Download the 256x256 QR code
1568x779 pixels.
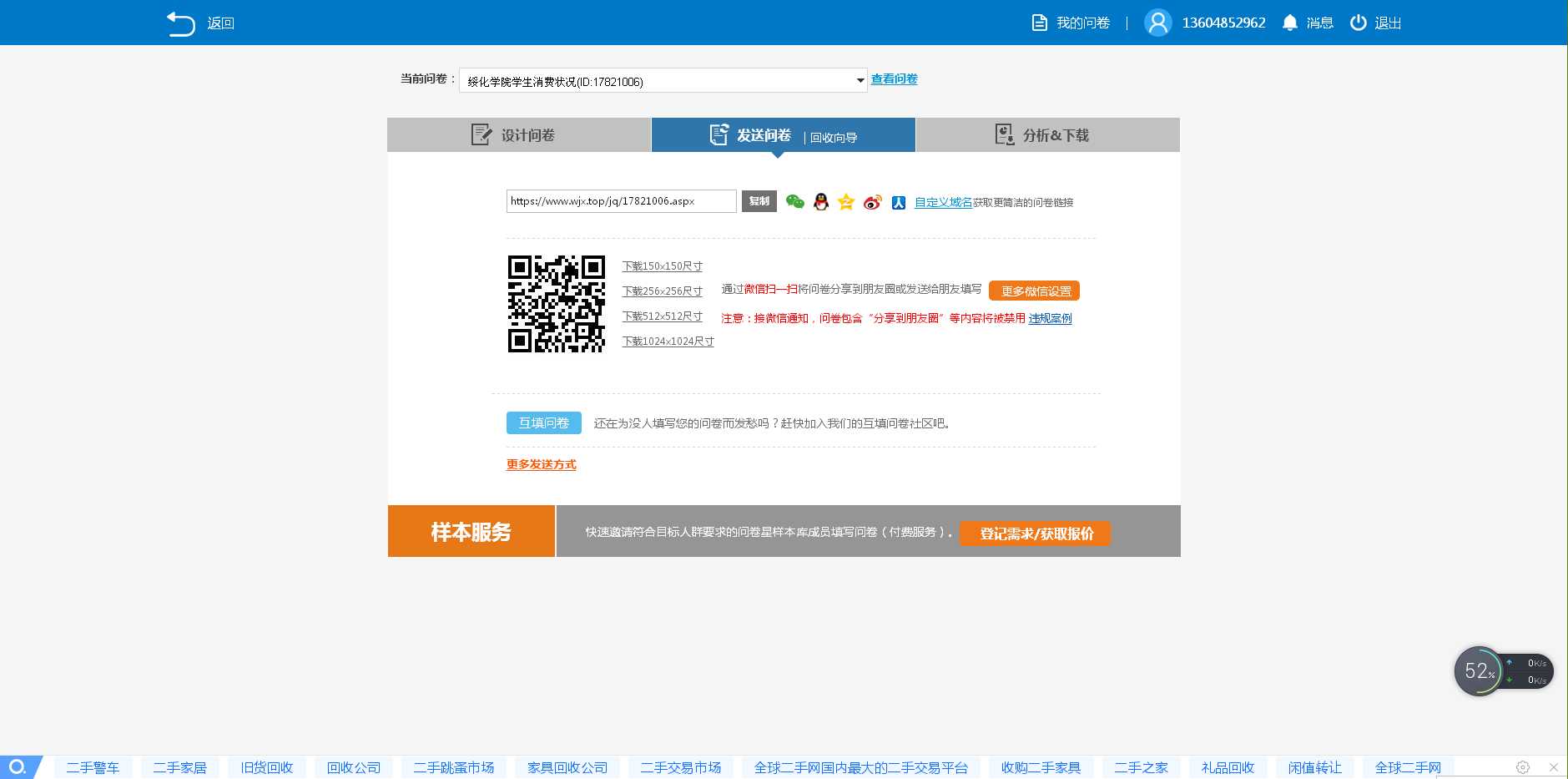coord(663,291)
